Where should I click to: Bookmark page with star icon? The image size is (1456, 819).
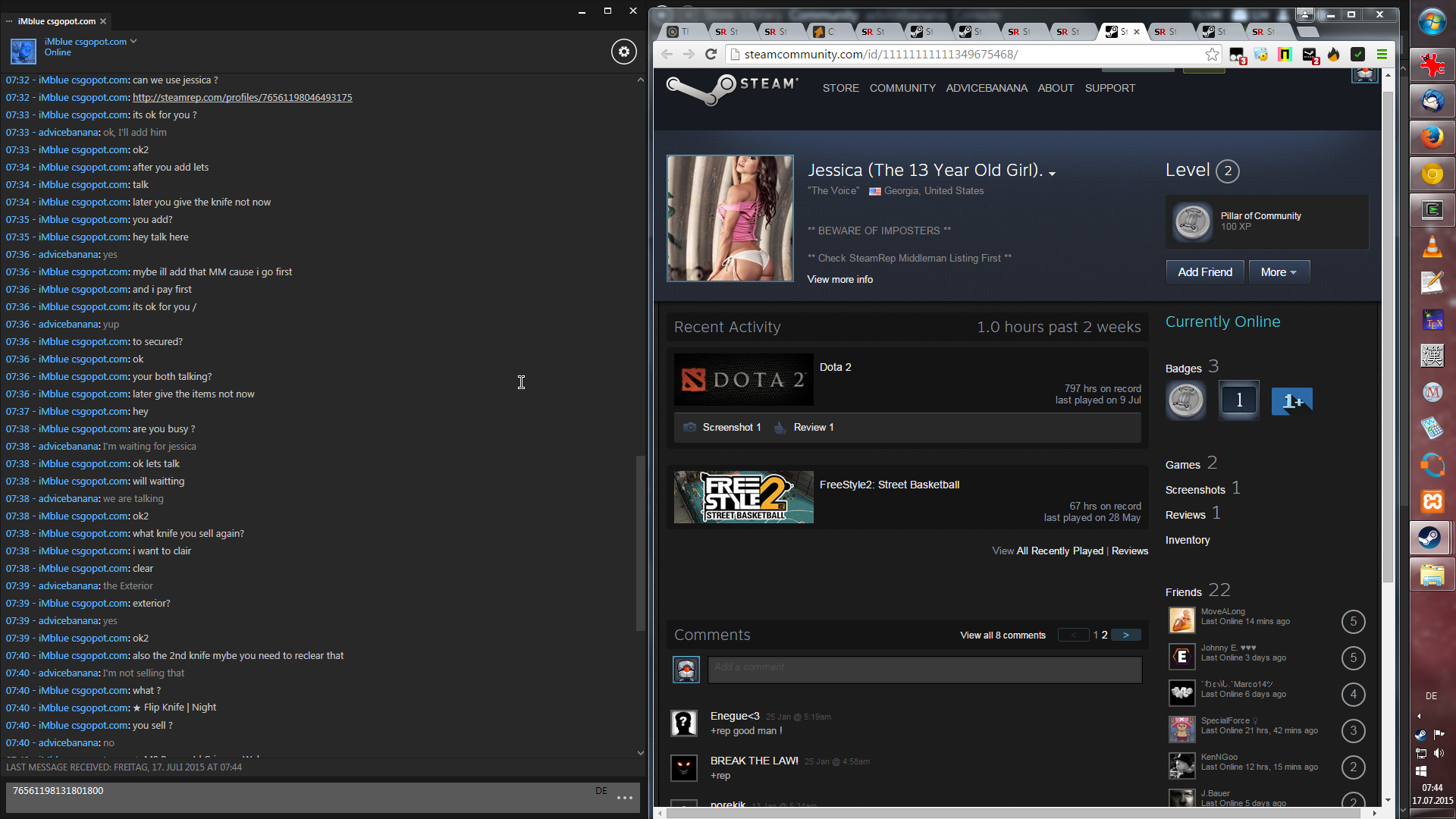pos(1212,54)
